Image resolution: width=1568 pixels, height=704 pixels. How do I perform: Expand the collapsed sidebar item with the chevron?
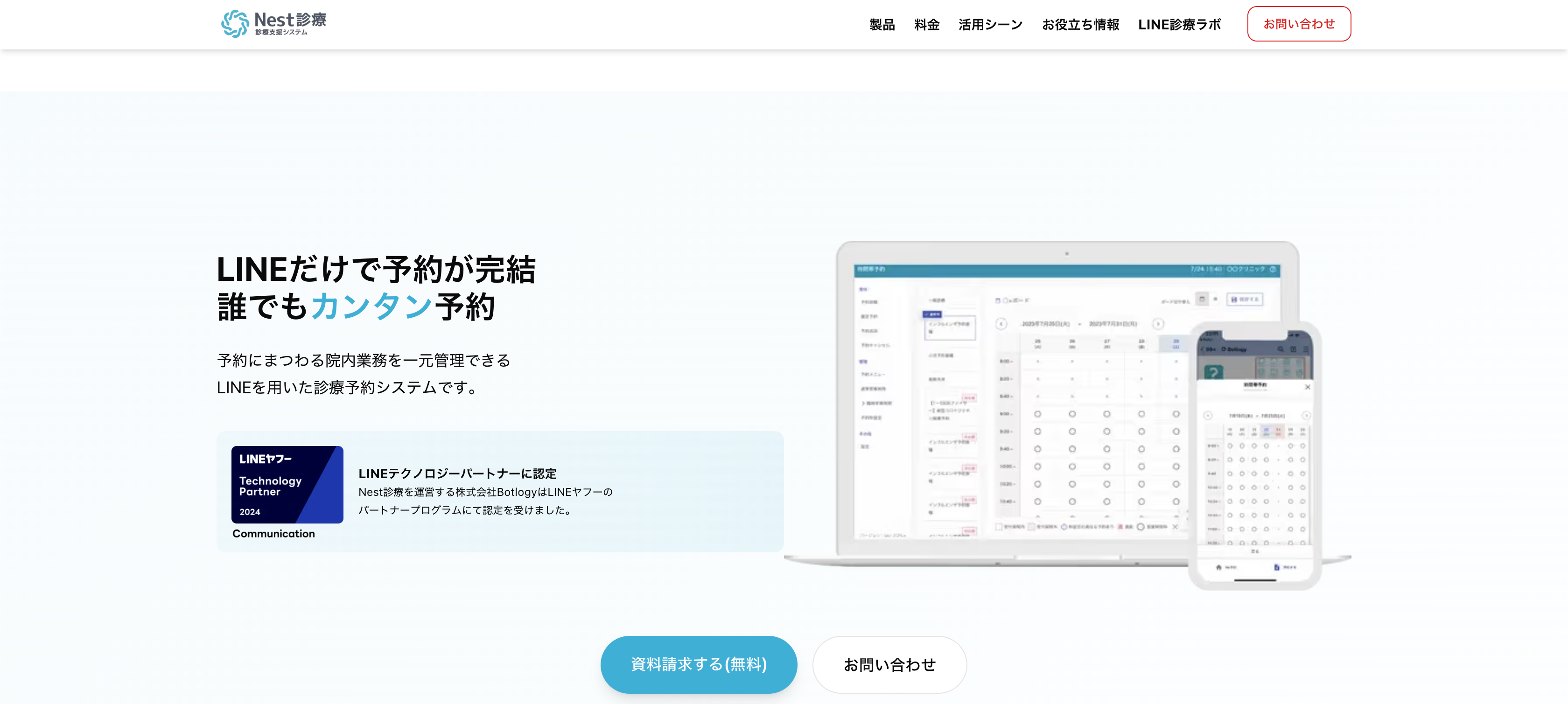[864, 404]
